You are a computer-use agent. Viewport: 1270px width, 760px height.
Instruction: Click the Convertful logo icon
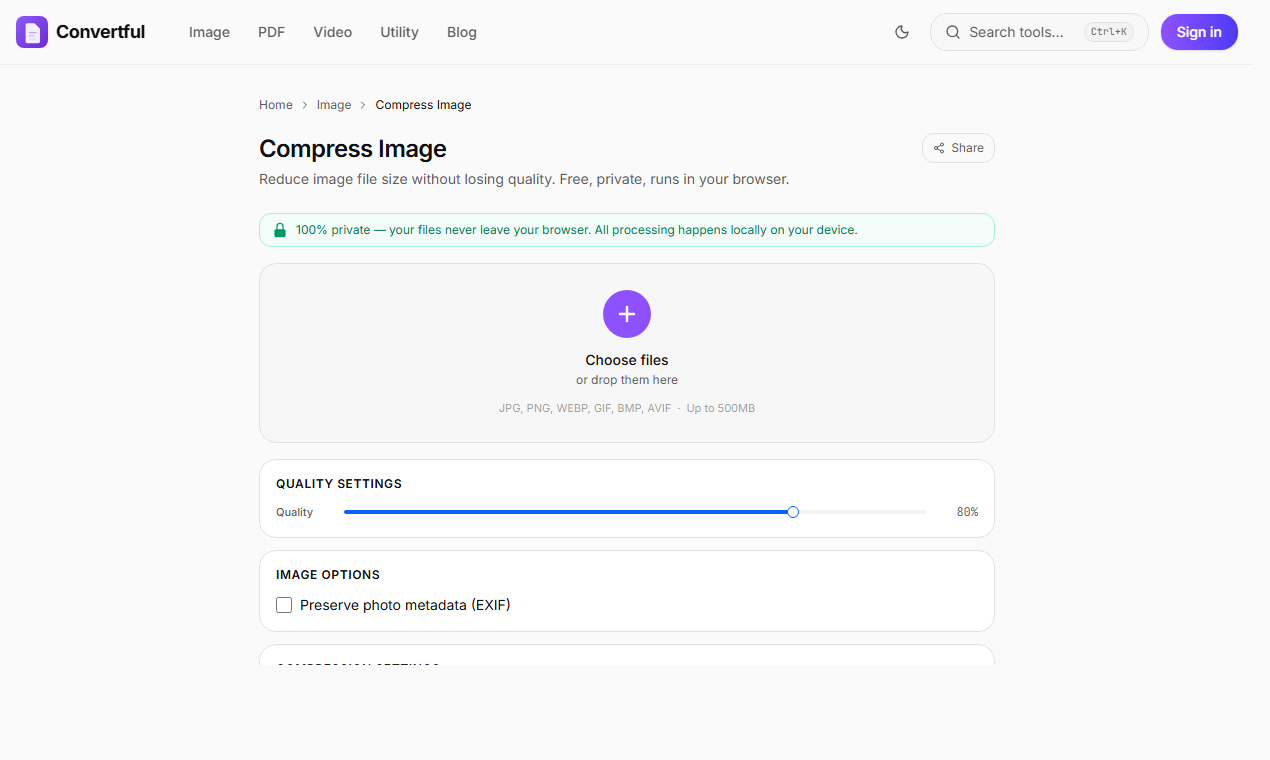tap(32, 32)
